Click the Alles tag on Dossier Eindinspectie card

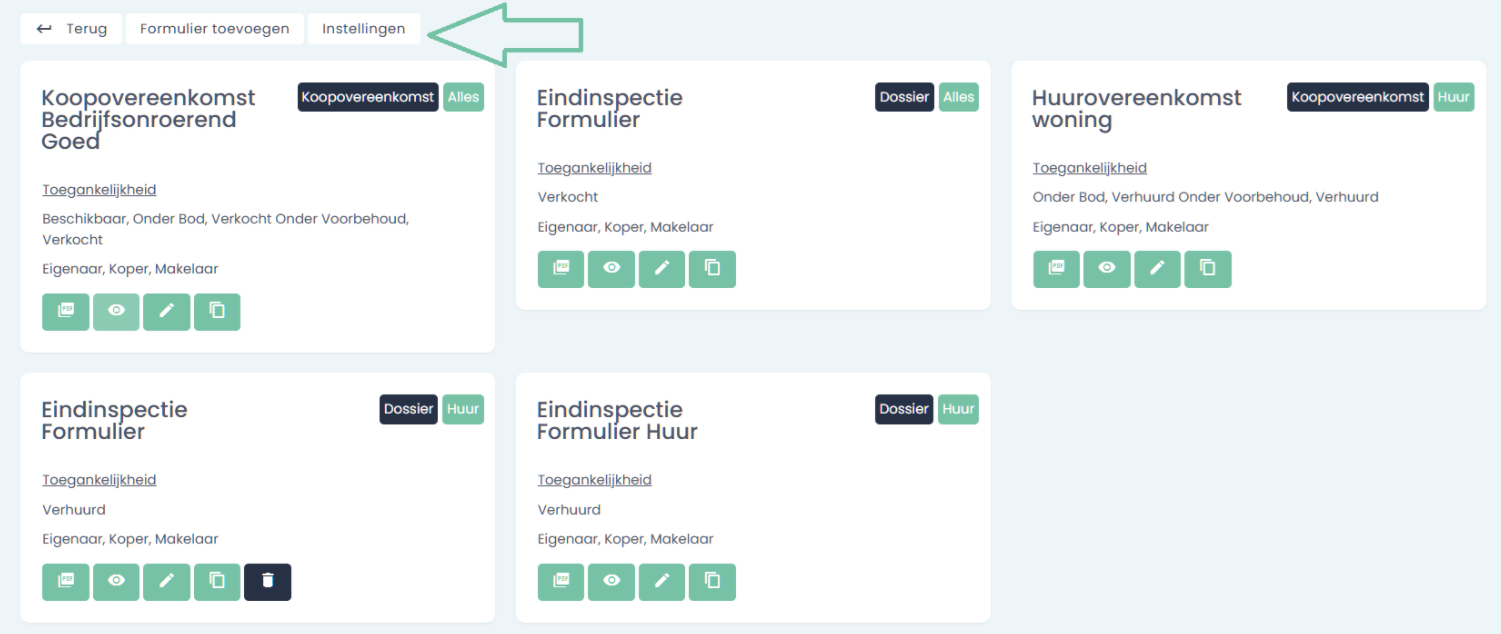pyautogui.click(x=958, y=97)
